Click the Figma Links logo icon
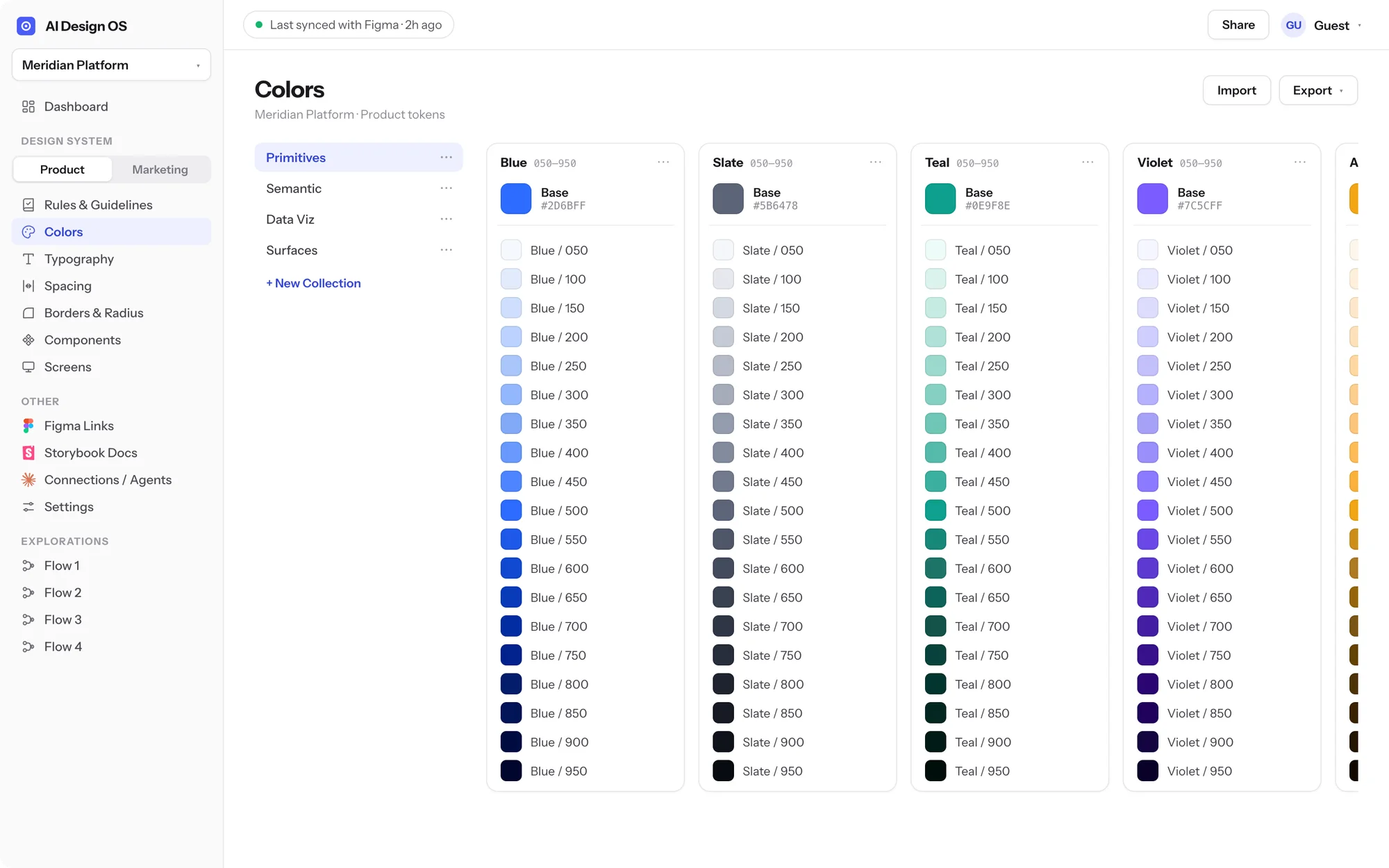The height and width of the screenshot is (868, 1389). (x=28, y=426)
